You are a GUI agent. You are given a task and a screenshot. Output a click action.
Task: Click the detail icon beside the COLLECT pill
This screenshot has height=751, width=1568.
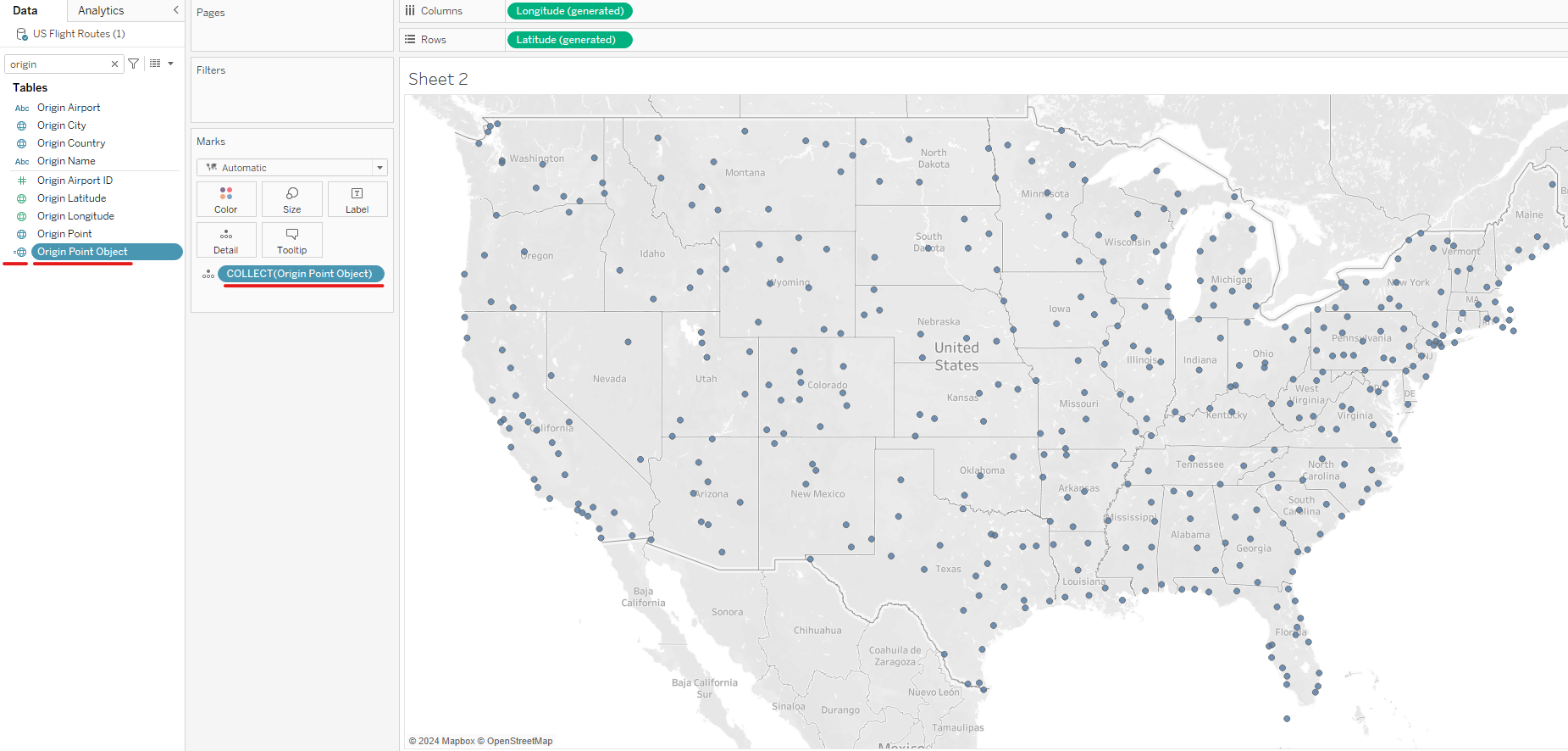[x=208, y=274]
